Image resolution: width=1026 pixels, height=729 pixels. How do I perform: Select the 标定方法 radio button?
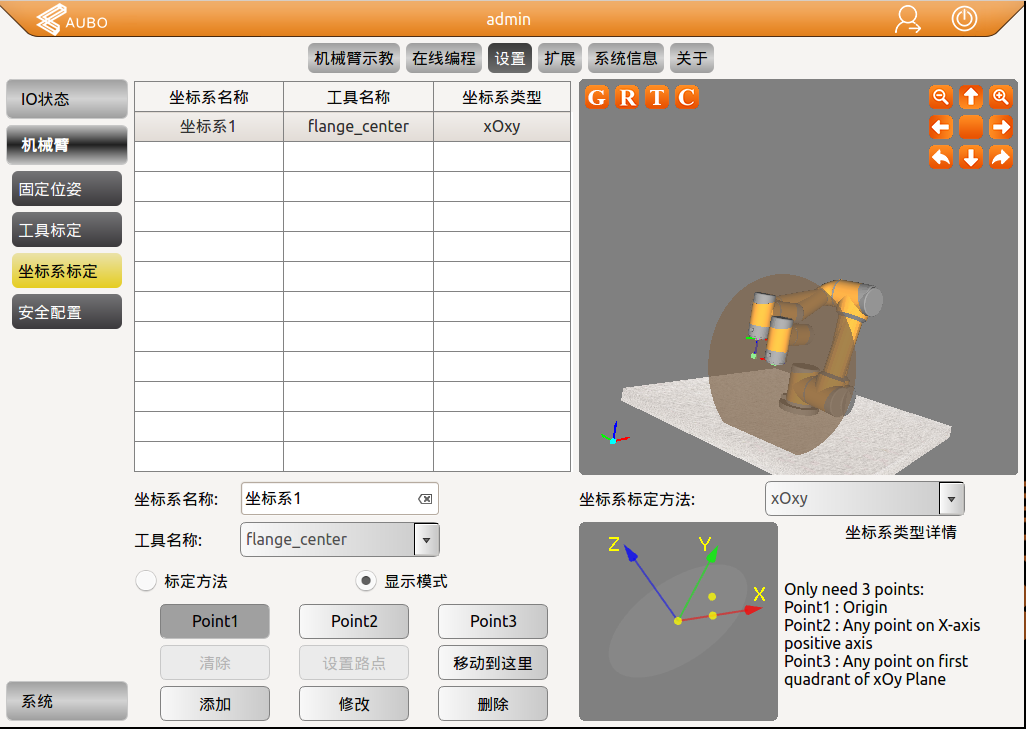[x=146, y=581]
